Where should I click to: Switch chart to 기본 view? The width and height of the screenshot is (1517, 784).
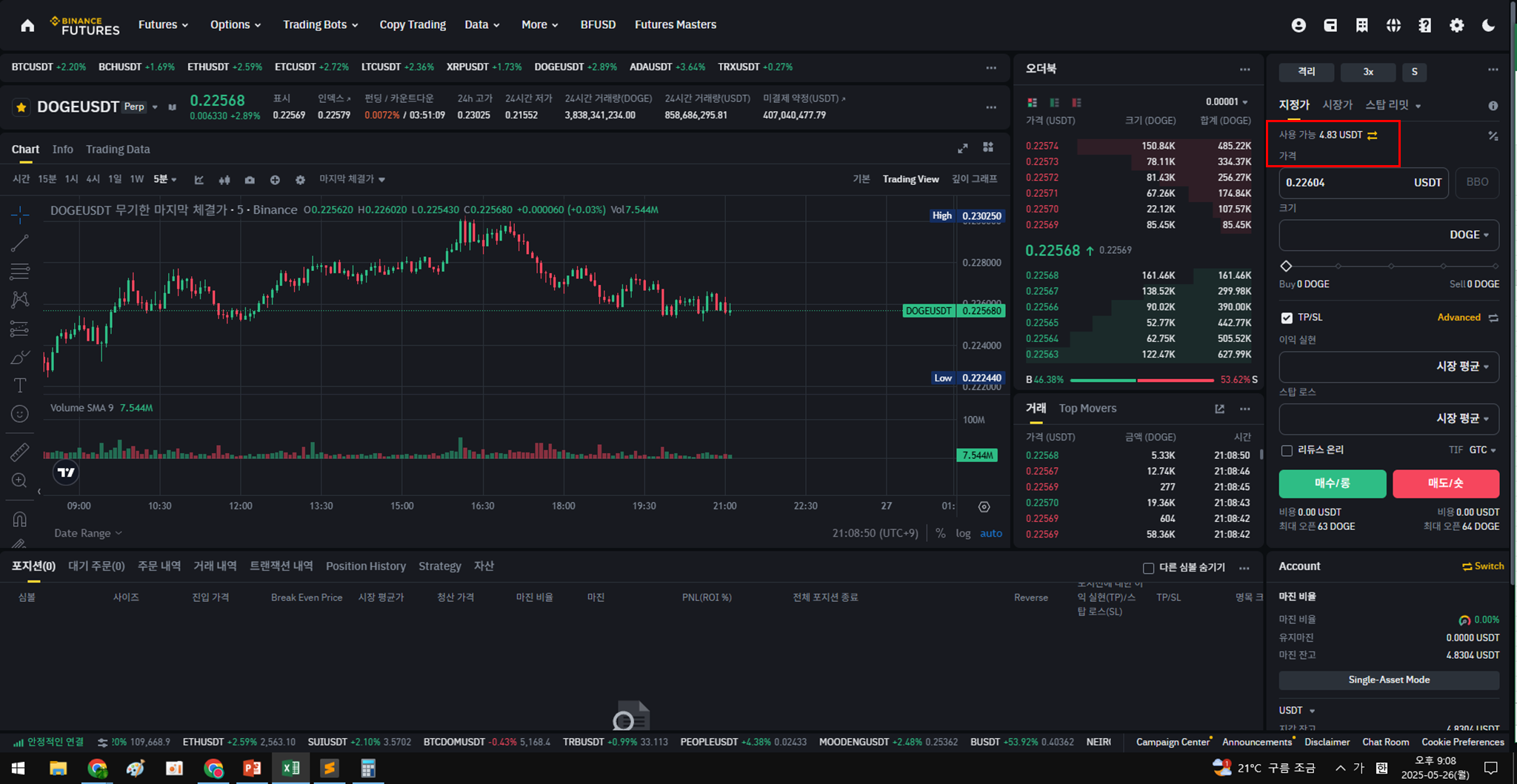(x=861, y=179)
